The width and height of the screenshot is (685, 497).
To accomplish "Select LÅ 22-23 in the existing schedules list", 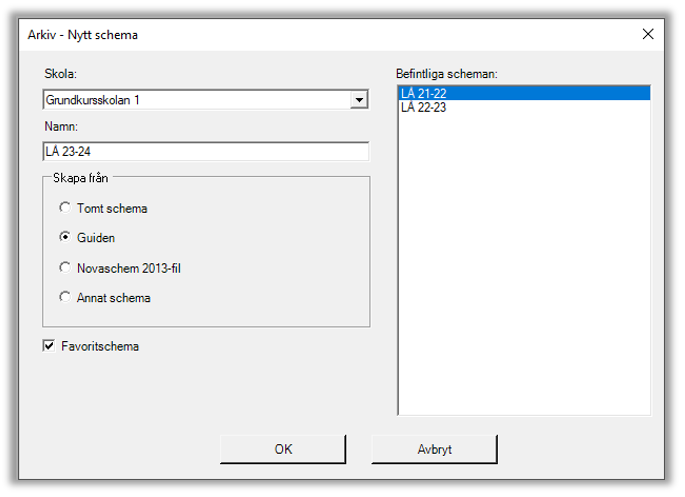I will pos(524,108).
